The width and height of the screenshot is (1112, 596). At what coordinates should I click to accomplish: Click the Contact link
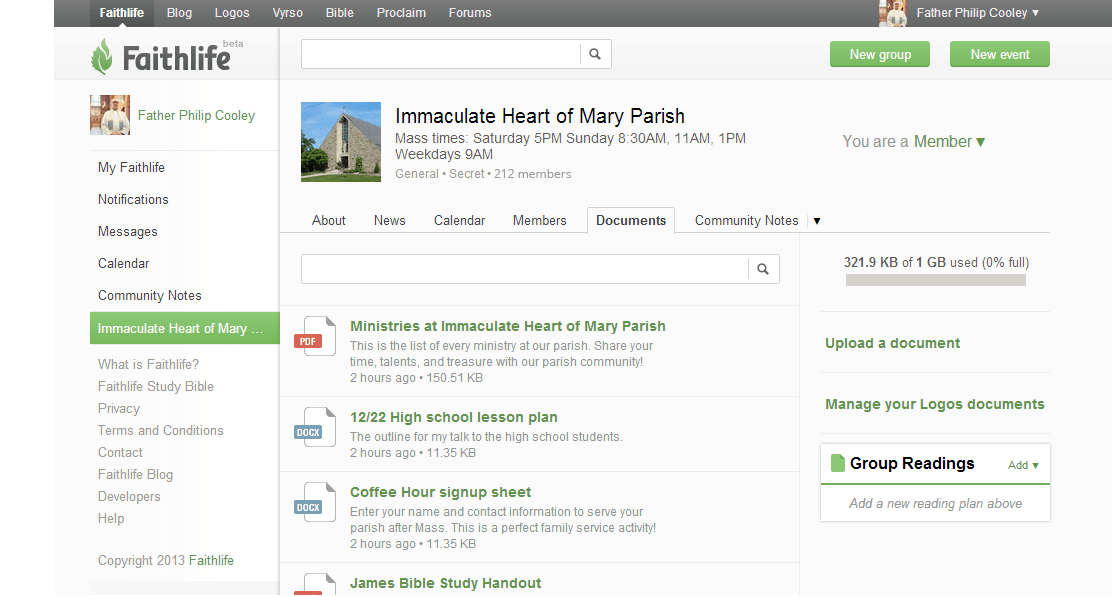tap(120, 453)
